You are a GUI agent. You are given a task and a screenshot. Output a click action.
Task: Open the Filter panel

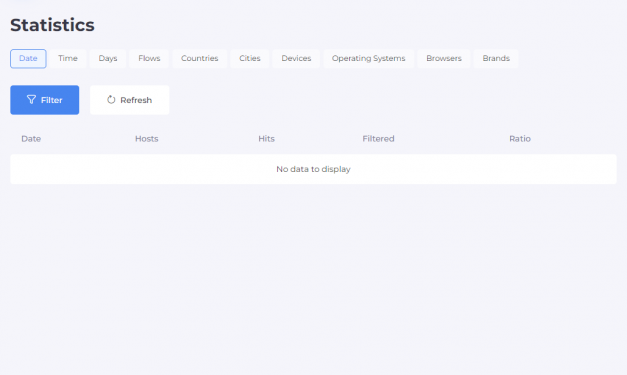click(x=45, y=100)
